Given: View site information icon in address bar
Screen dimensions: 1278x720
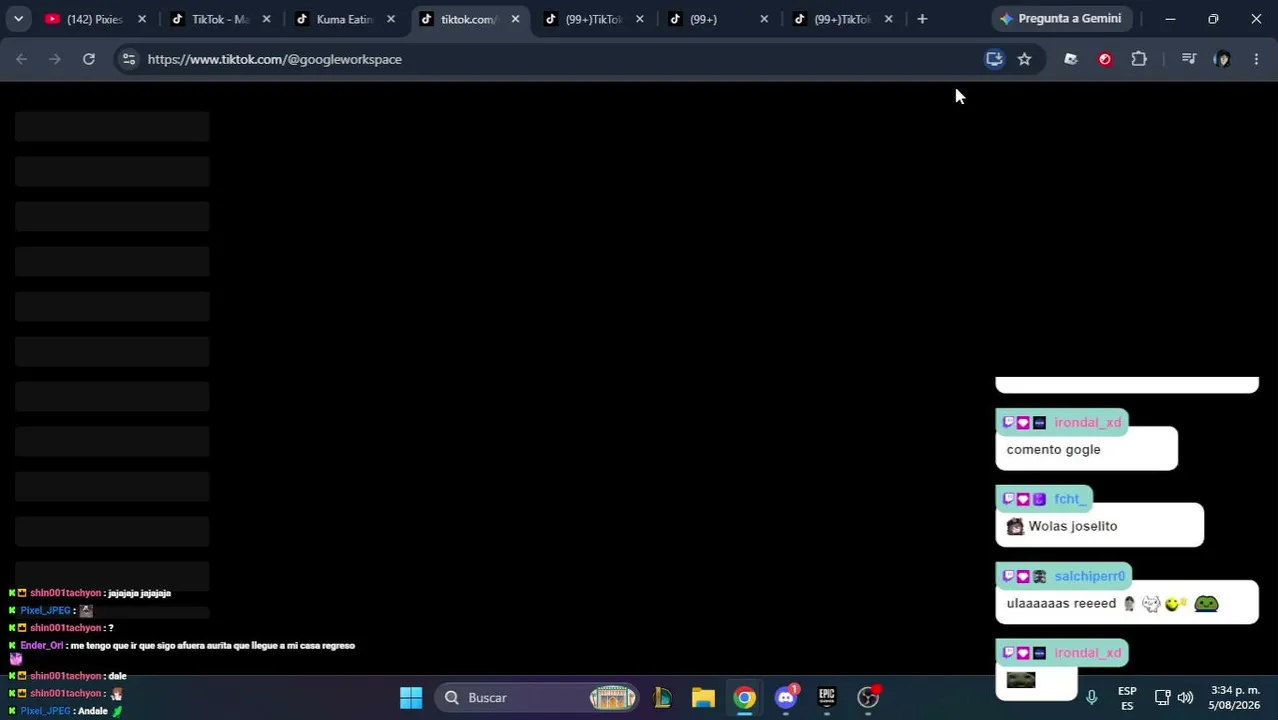Looking at the screenshot, I should 128,59.
